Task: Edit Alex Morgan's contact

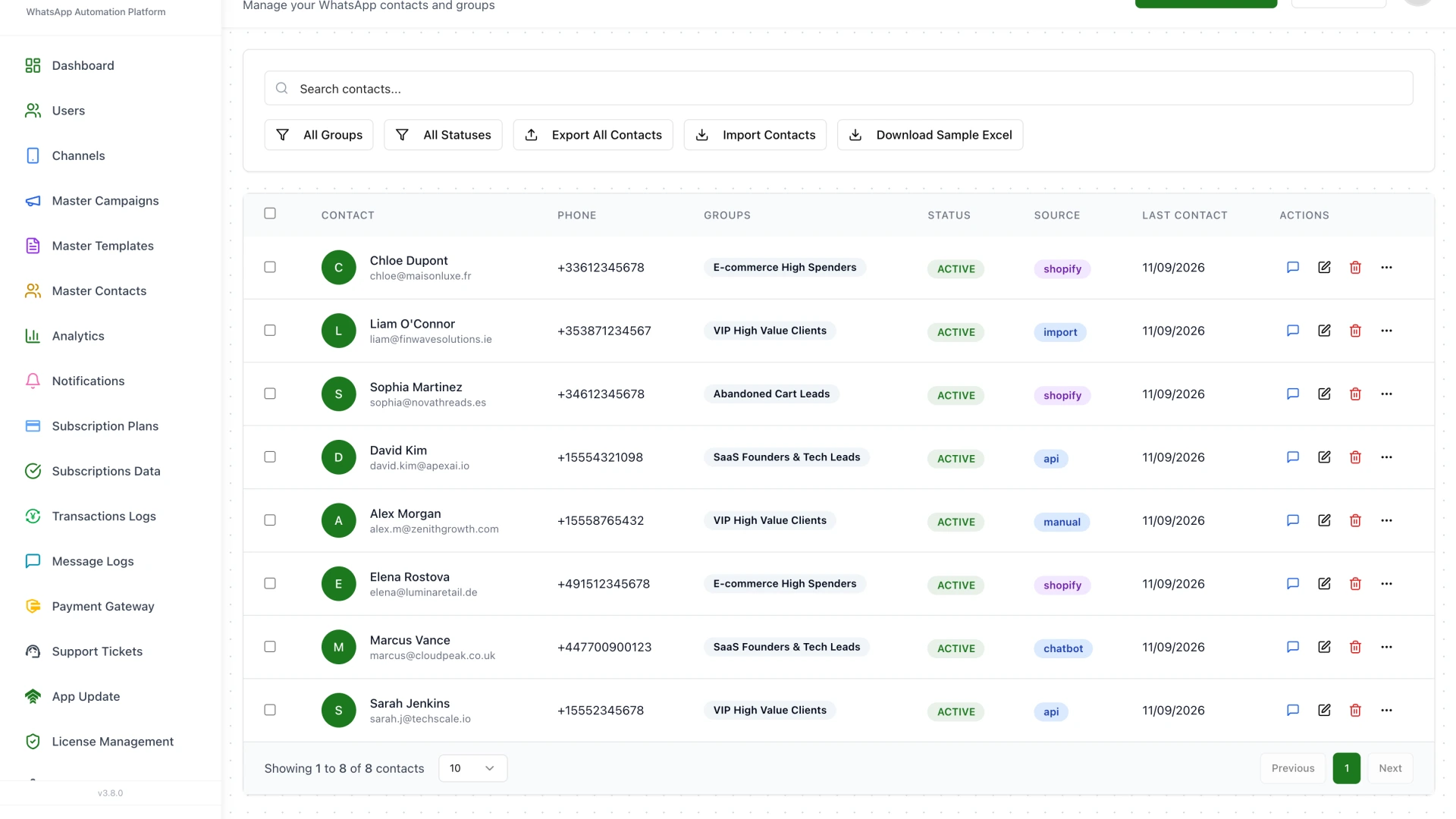Action: pyautogui.click(x=1324, y=520)
